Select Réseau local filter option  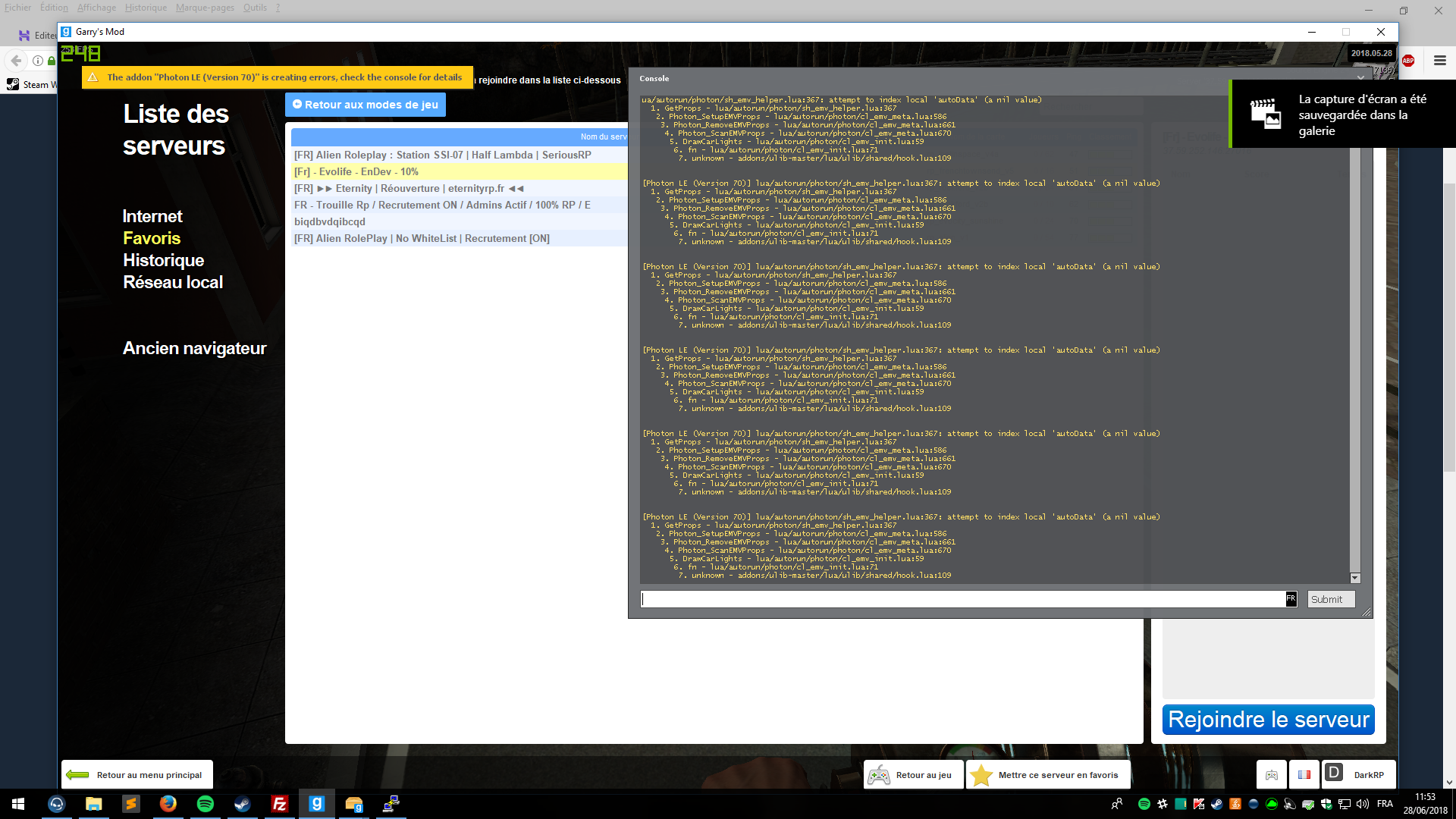172,282
